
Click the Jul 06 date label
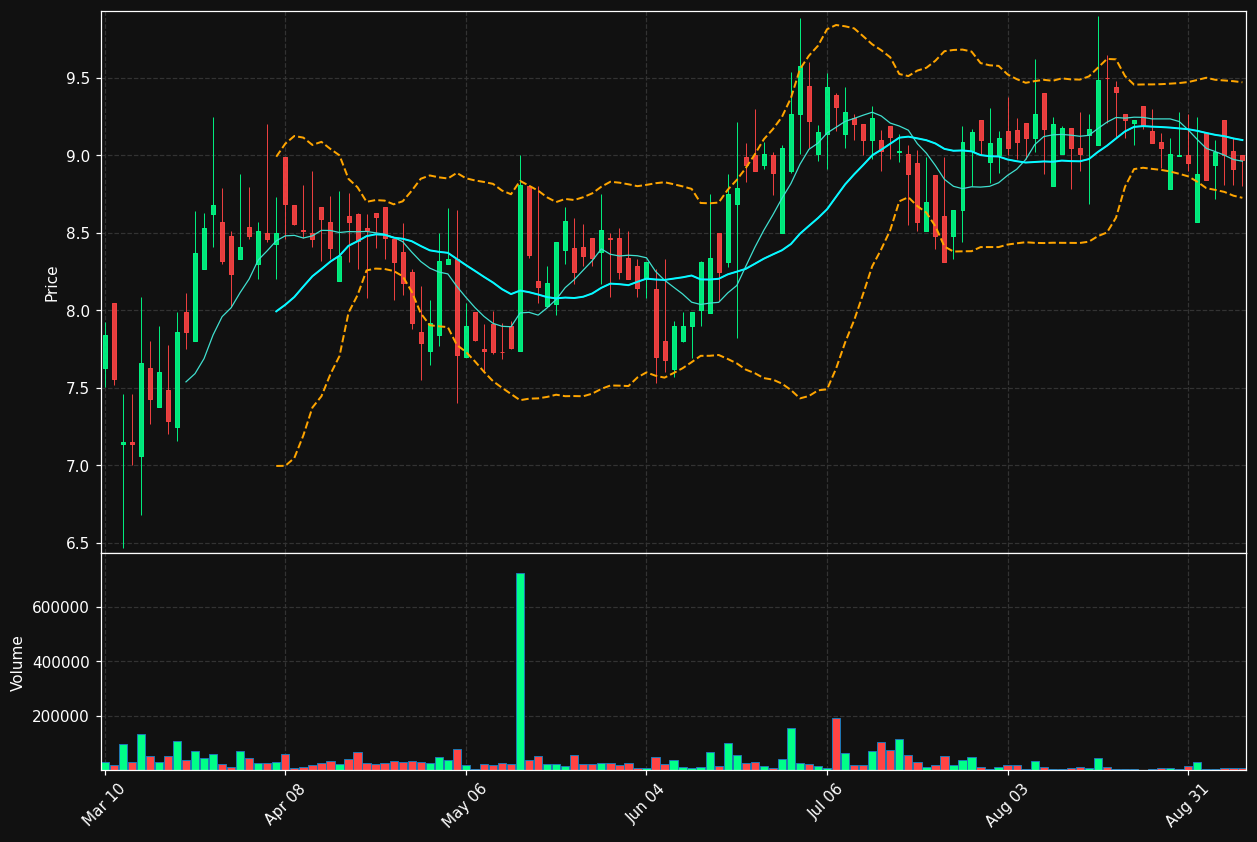pos(825,804)
